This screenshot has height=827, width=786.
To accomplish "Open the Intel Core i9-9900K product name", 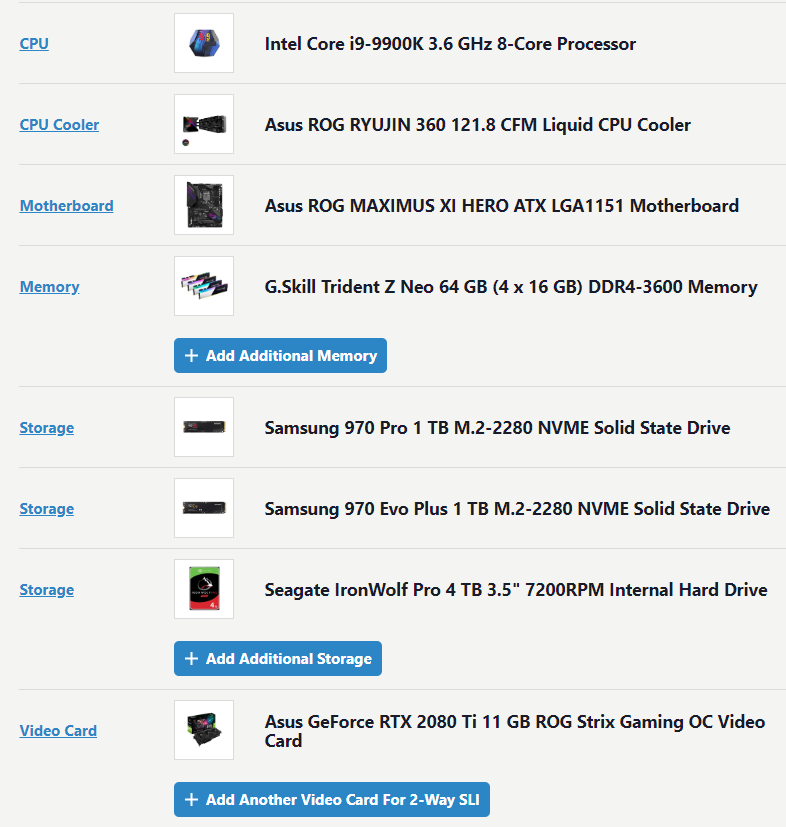I will (x=450, y=44).
